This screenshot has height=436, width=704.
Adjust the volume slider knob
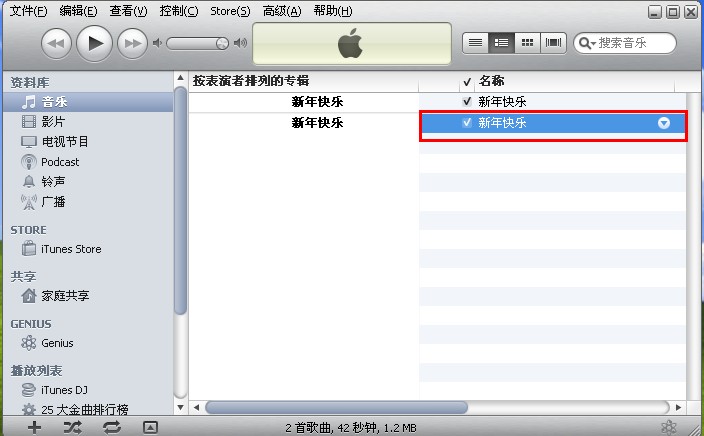click(x=222, y=44)
